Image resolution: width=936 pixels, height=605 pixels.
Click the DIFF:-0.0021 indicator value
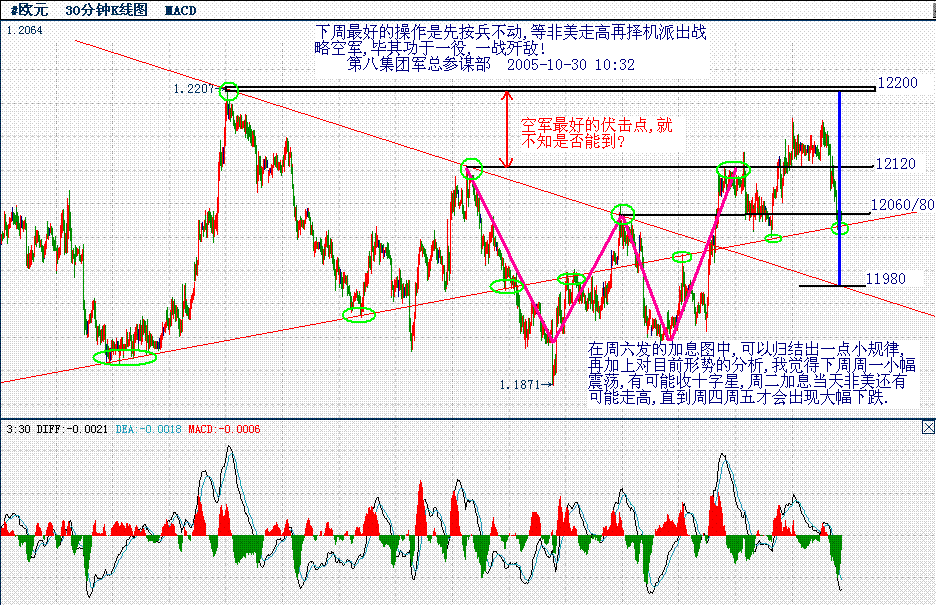(x=72, y=429)
